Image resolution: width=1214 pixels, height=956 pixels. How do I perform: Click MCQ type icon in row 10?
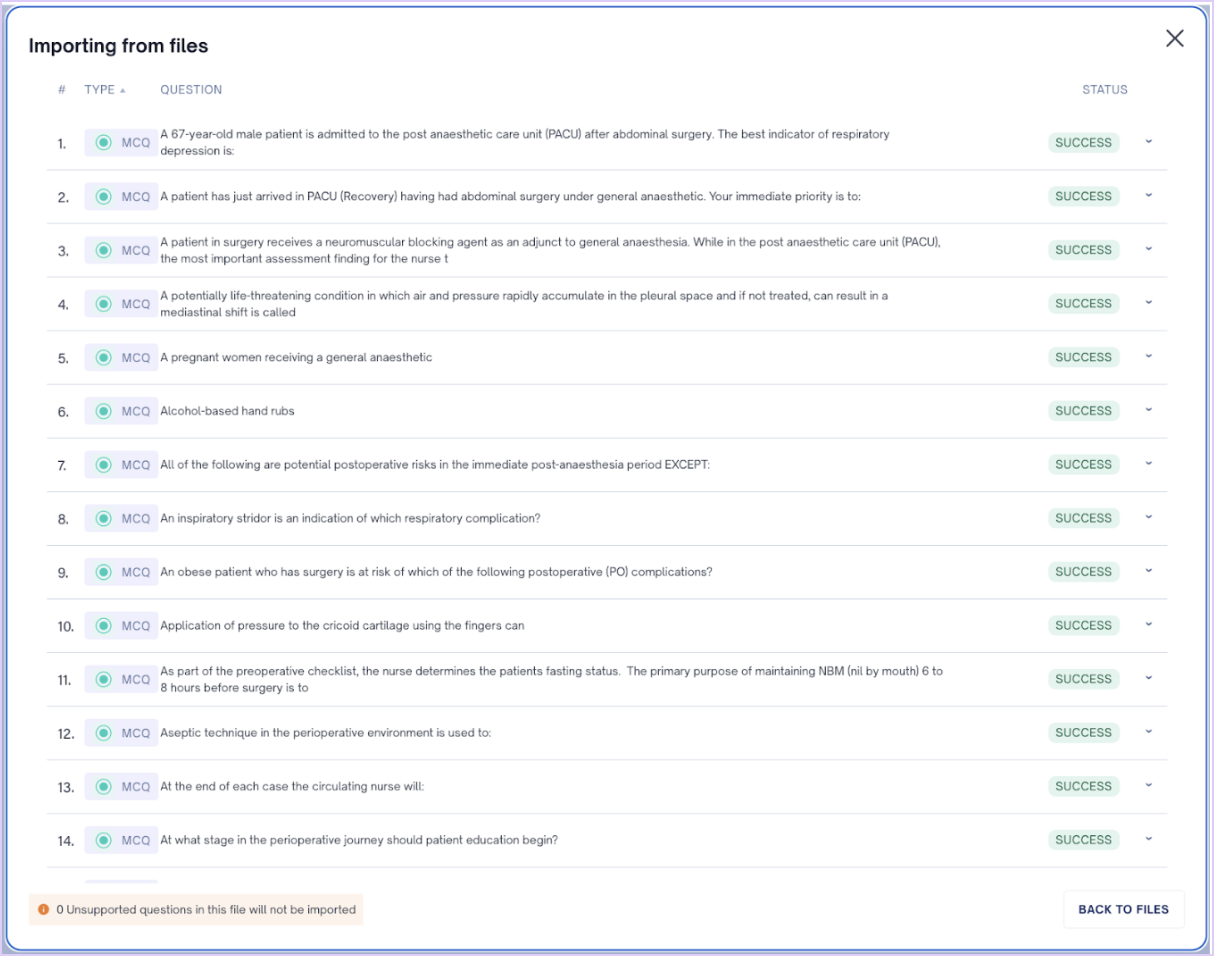(103, 626)
